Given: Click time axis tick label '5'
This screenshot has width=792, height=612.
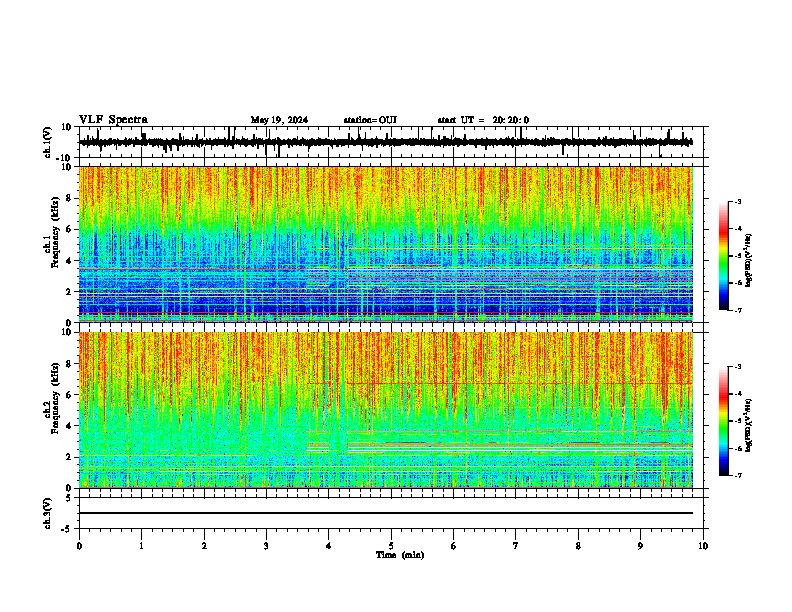Looking at the screenshot, I should 391,546.
